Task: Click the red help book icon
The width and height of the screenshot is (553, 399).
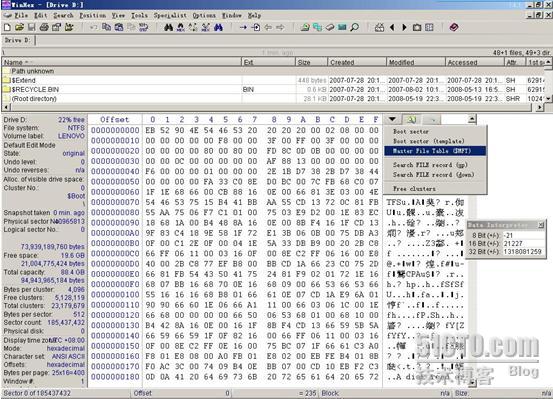Action: [454, 27]
